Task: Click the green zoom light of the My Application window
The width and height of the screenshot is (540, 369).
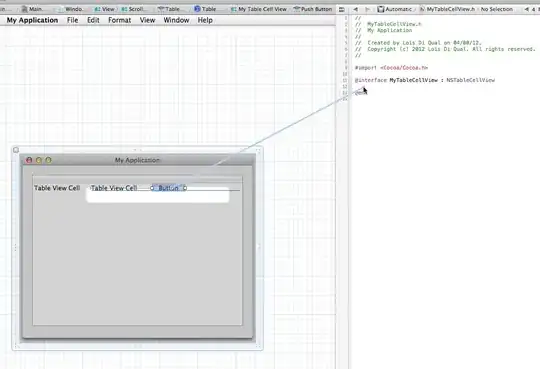Action: click(49, 160)
